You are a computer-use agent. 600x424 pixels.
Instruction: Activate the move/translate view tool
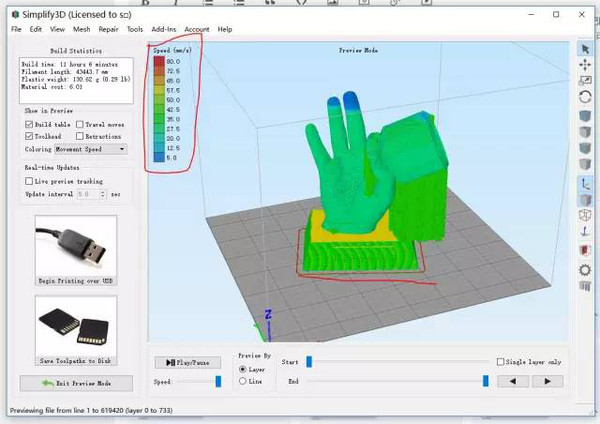[585, 64]
